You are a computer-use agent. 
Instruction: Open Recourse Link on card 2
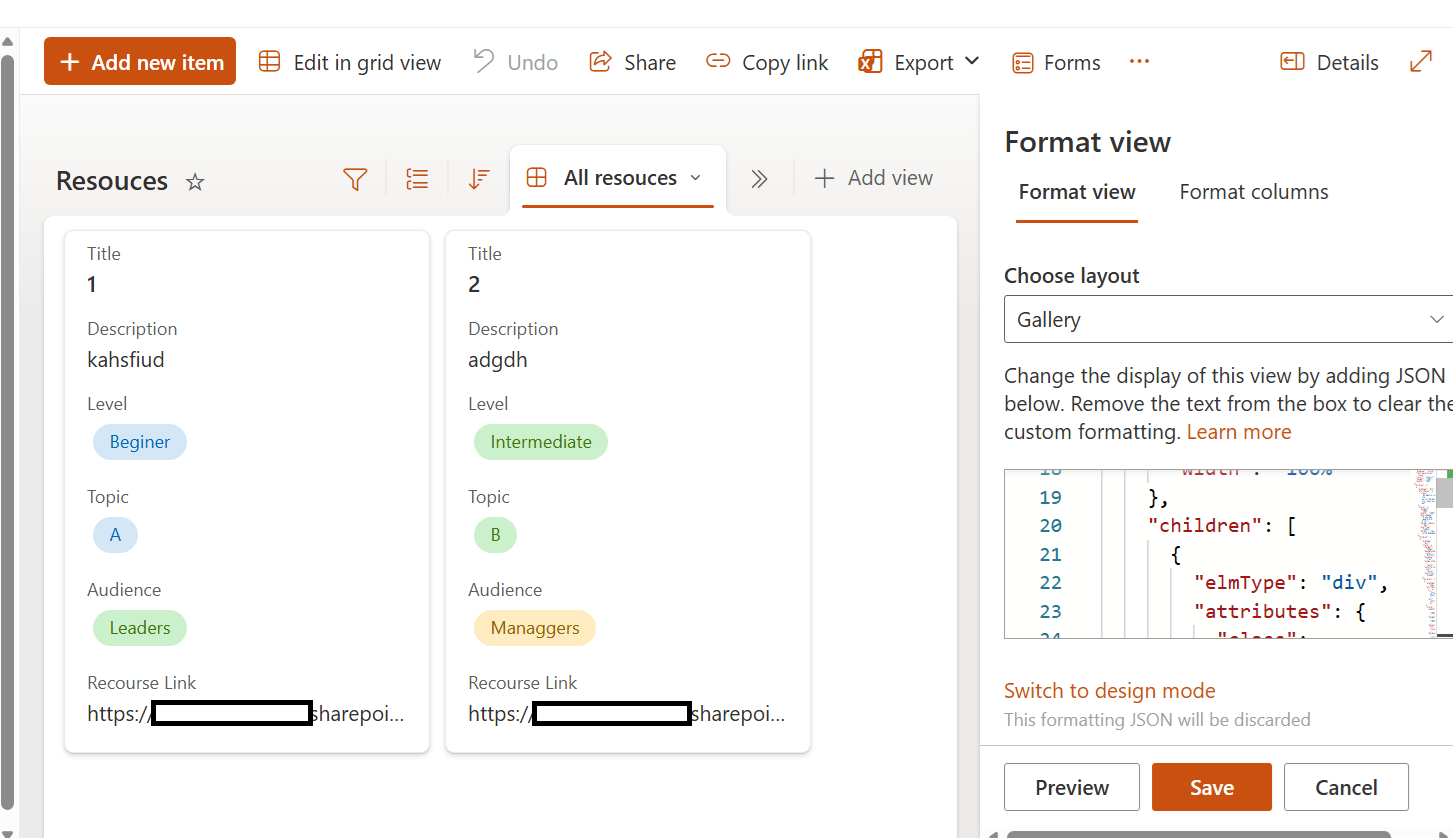[627, 714]
